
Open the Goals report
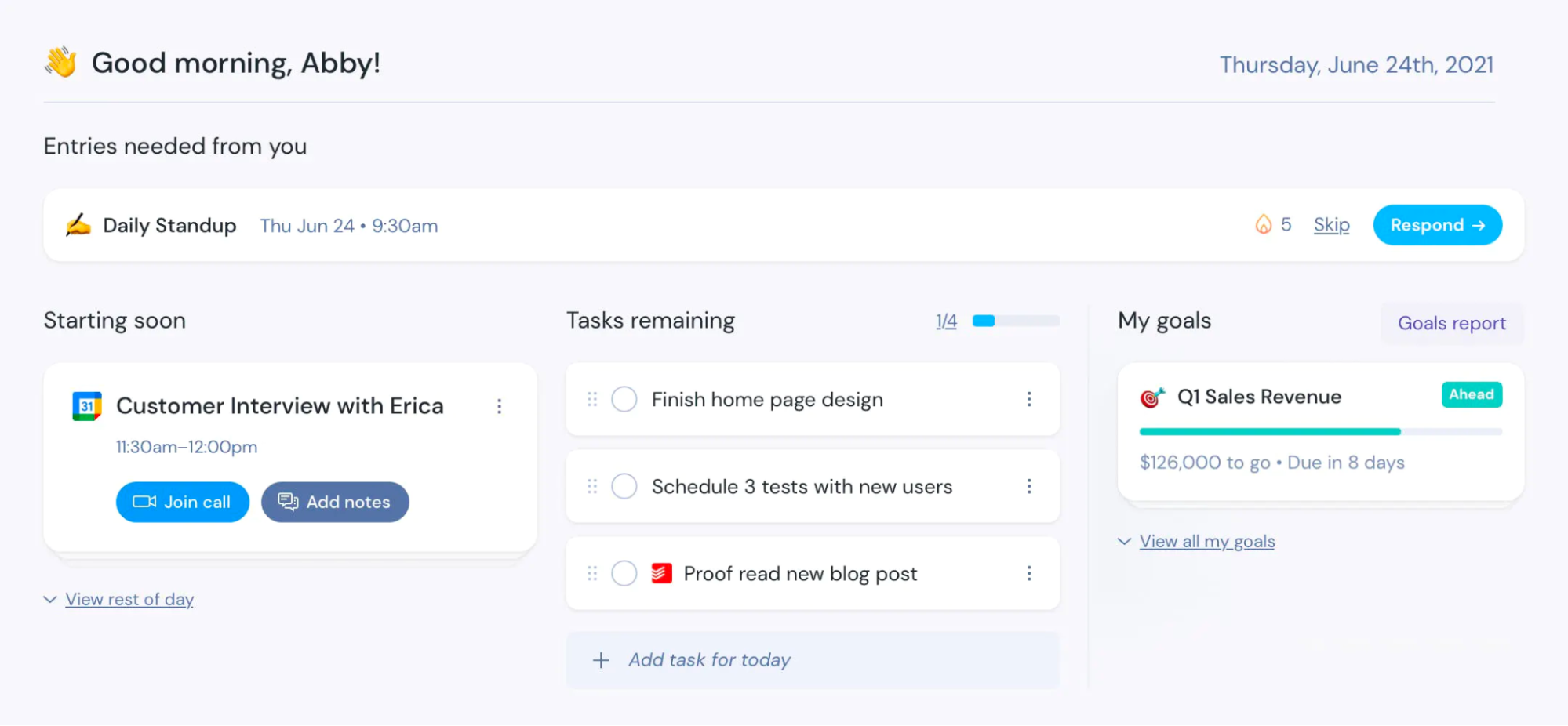(x=1451, y=323)
